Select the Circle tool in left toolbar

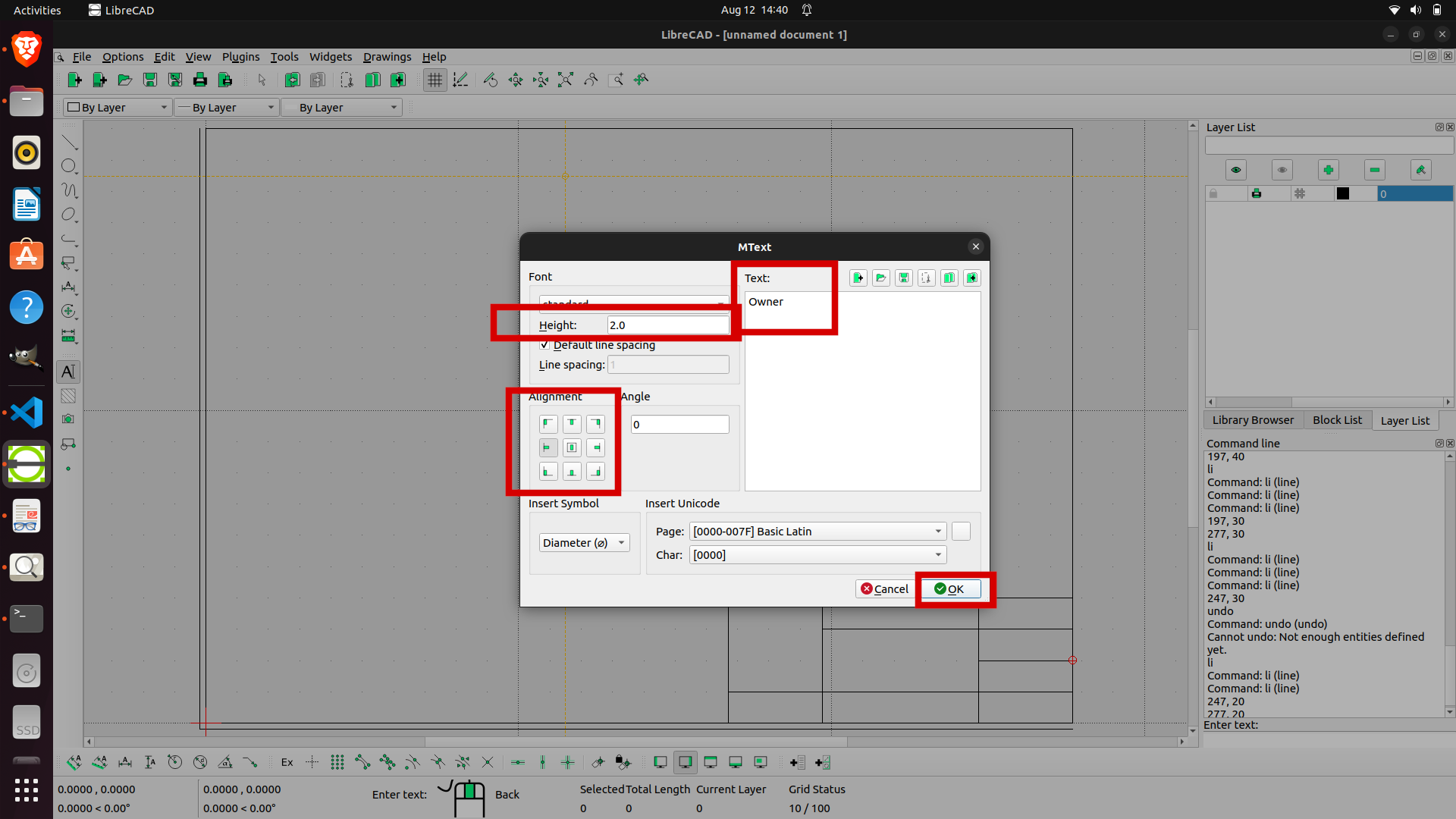point(69,166)
